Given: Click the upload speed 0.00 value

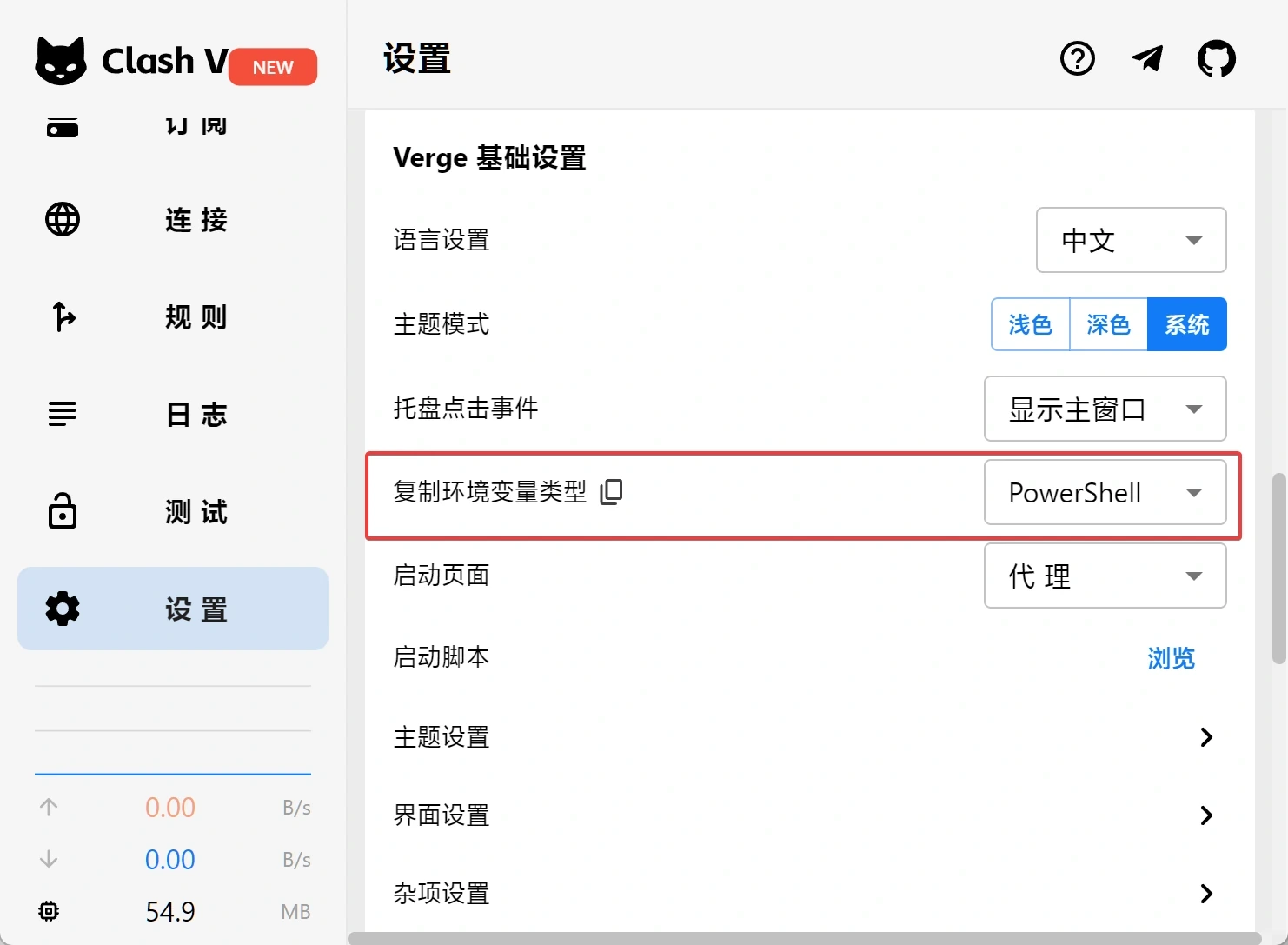Looking at the screenshot, I should coord(170,807).
